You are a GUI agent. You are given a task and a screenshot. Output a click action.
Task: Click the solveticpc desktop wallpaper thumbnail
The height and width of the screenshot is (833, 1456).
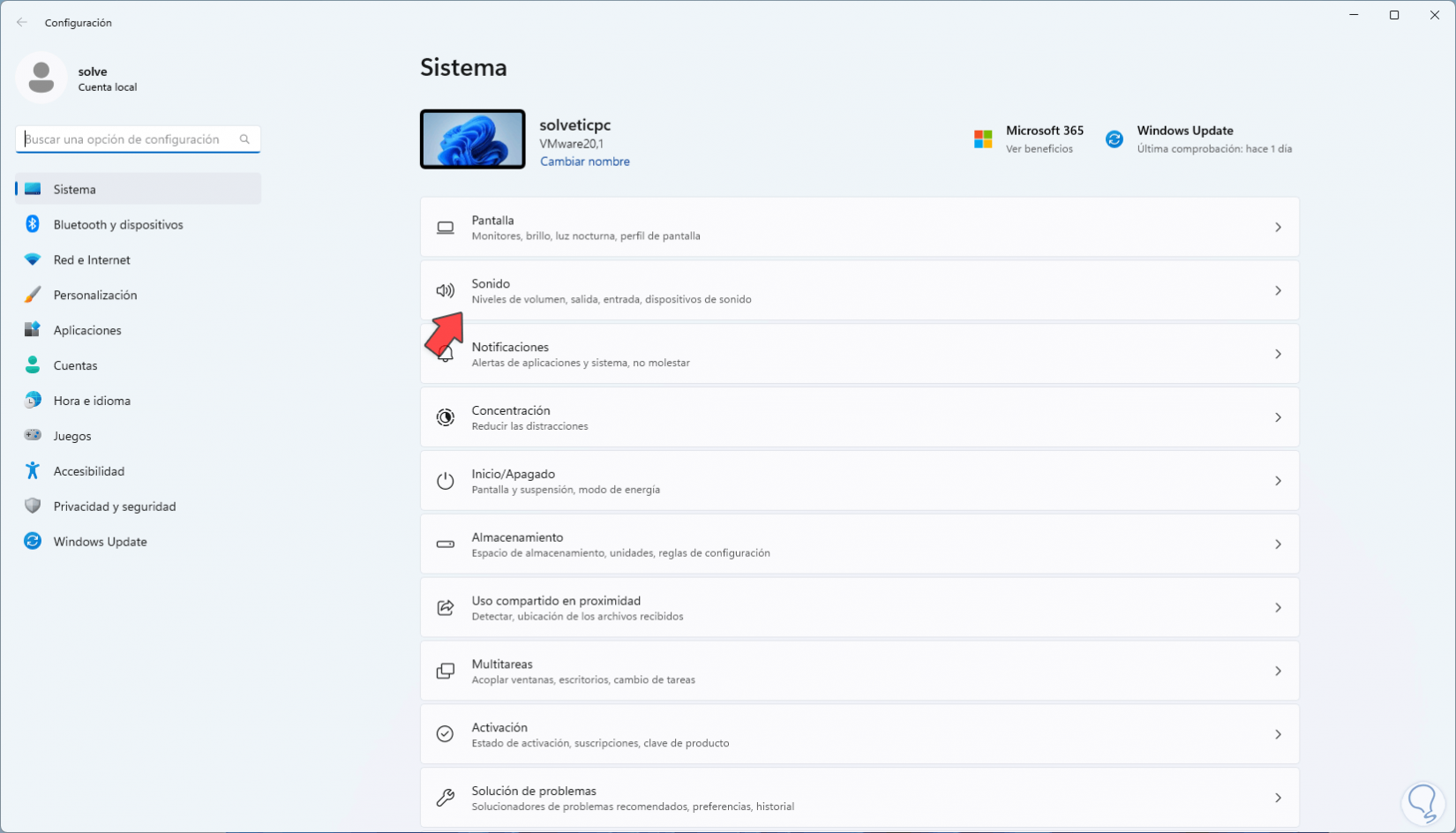(x=473, y=139)
